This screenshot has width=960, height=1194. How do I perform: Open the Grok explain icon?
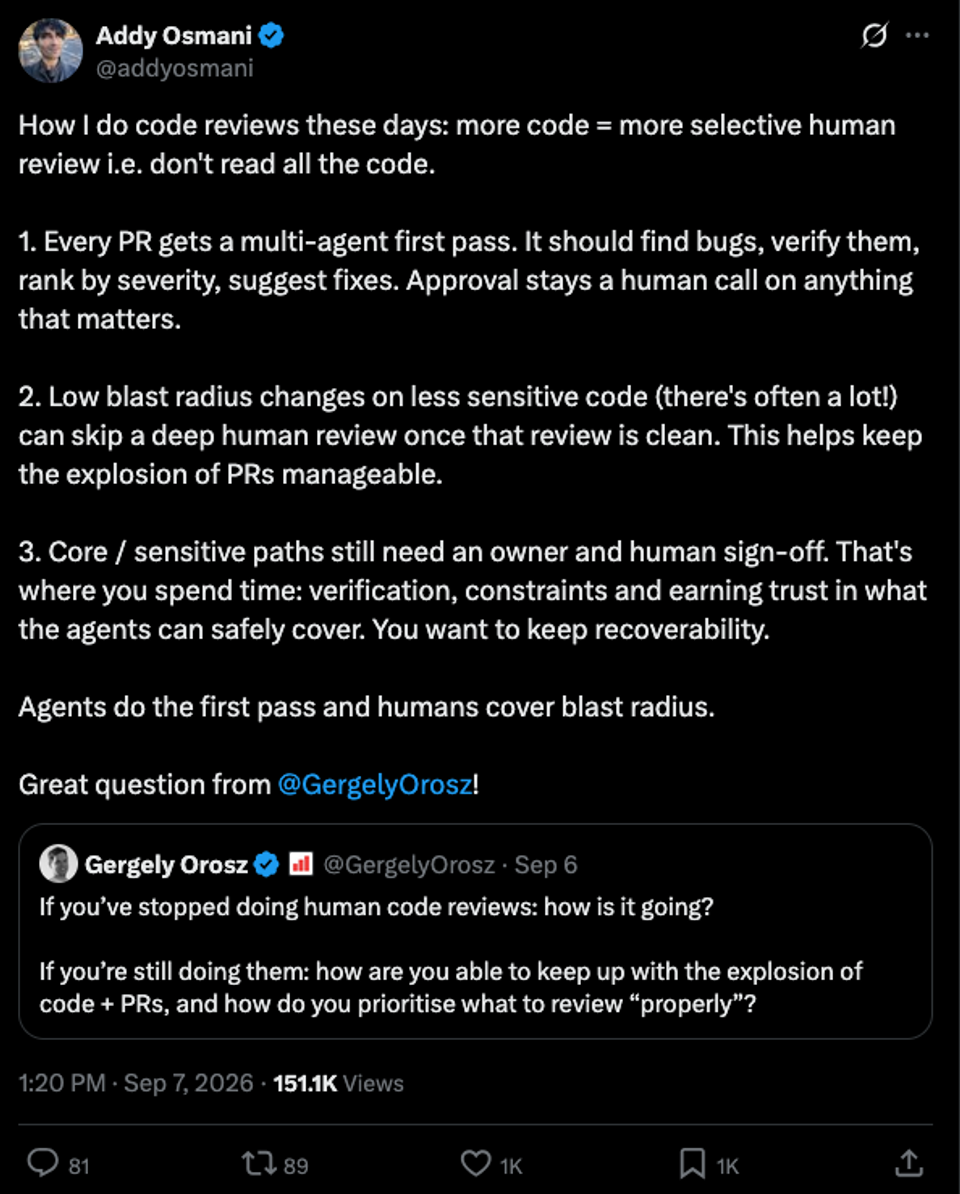[x=874, y=35]
